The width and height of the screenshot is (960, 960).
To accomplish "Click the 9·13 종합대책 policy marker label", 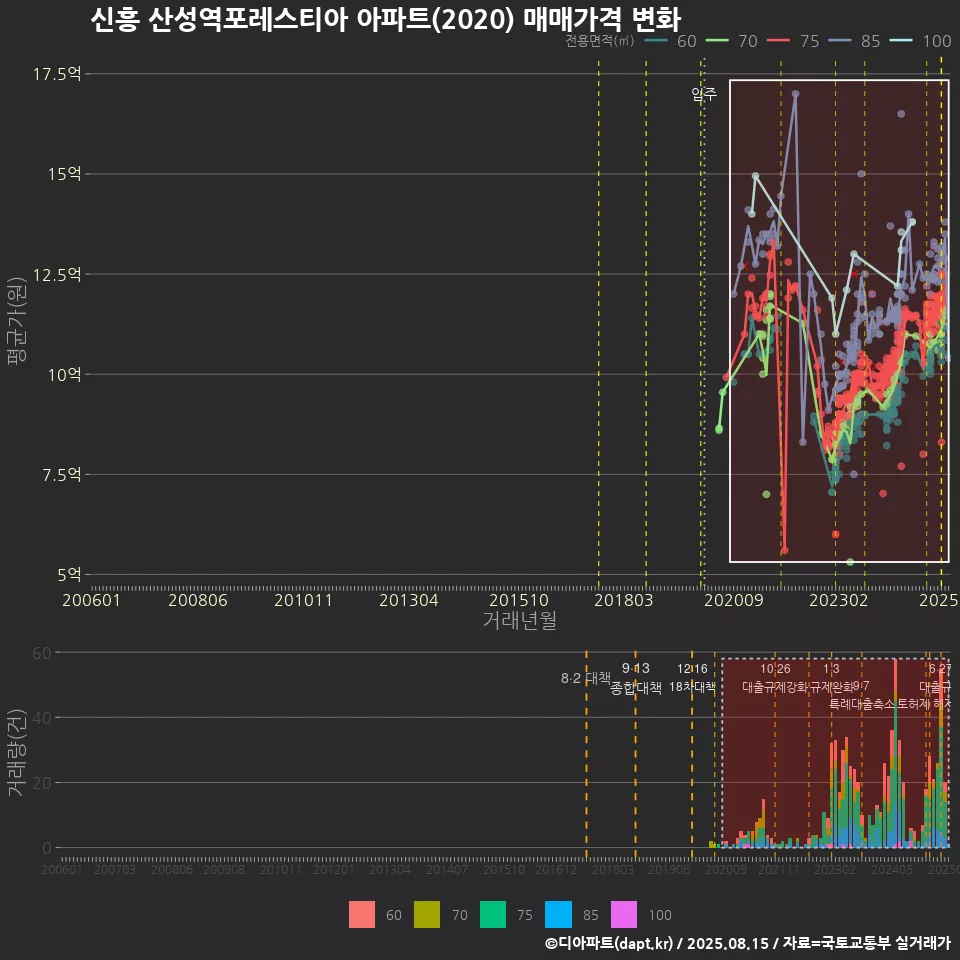I will coord(636,678).
